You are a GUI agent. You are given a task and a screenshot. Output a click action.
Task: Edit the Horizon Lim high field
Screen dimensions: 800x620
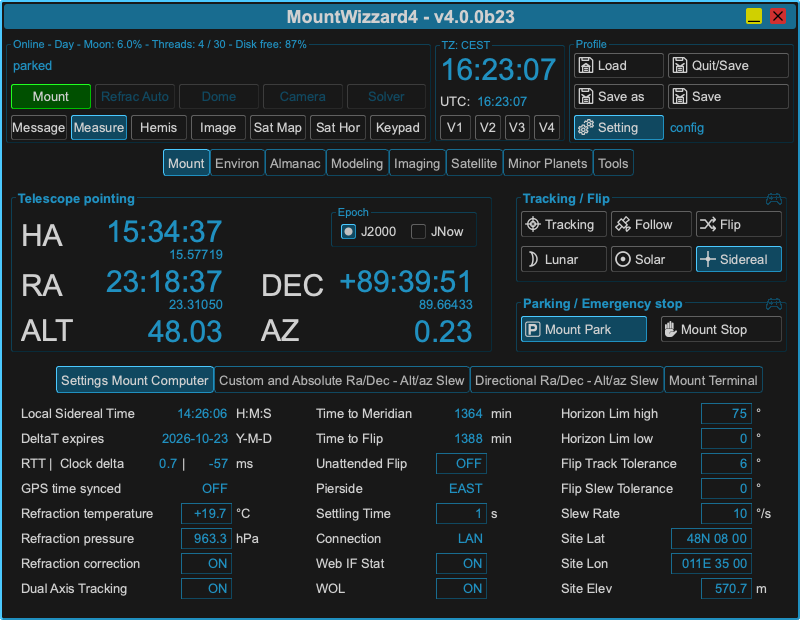point(727,413)
